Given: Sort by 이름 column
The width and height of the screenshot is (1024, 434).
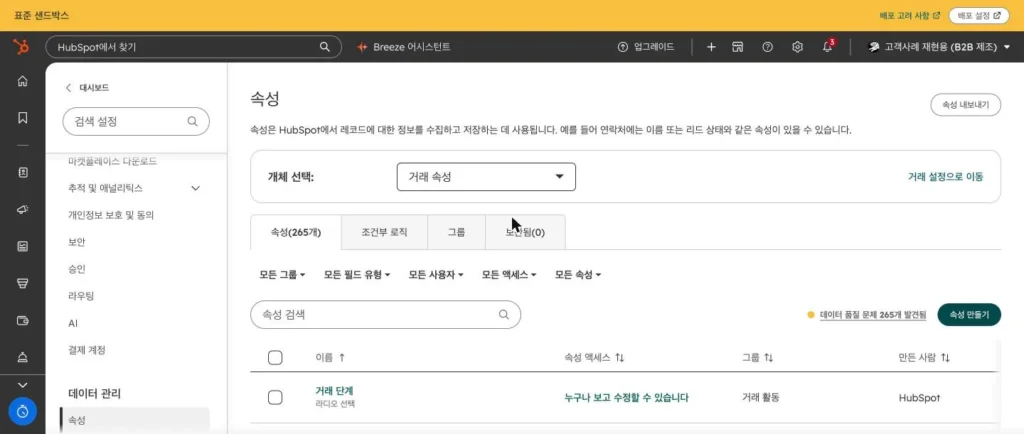Looking at the screenshot, I should (330, 358).
